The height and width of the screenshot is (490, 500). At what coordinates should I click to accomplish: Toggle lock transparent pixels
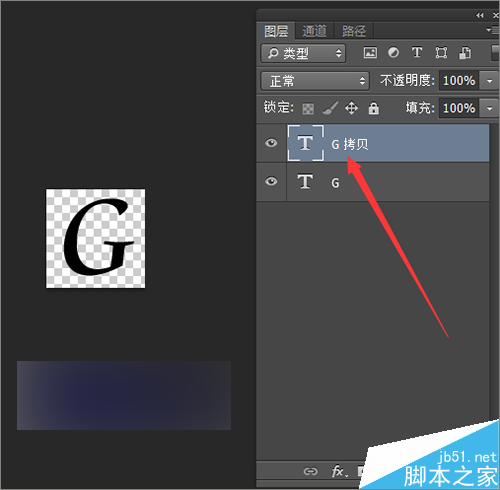[x=308, y=108]
